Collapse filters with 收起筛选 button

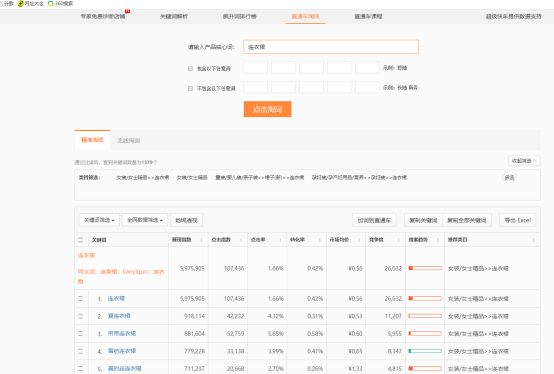click(524, 161)
